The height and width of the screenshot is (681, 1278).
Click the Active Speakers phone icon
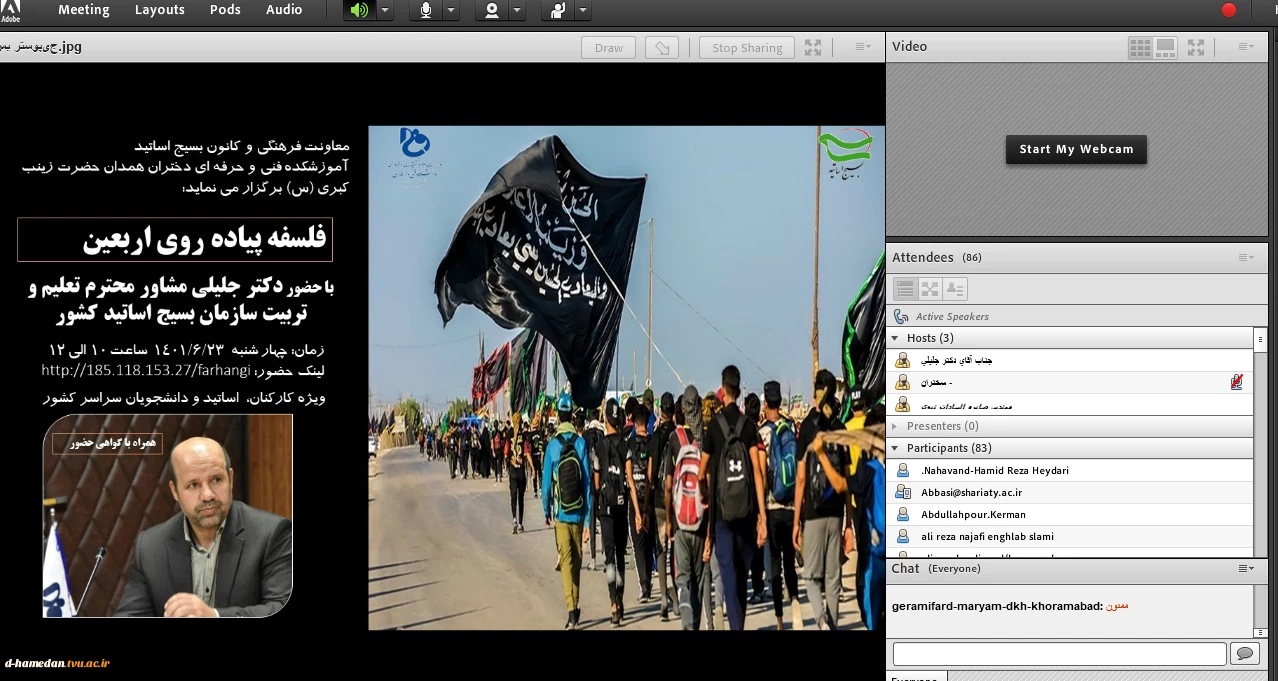901,316
